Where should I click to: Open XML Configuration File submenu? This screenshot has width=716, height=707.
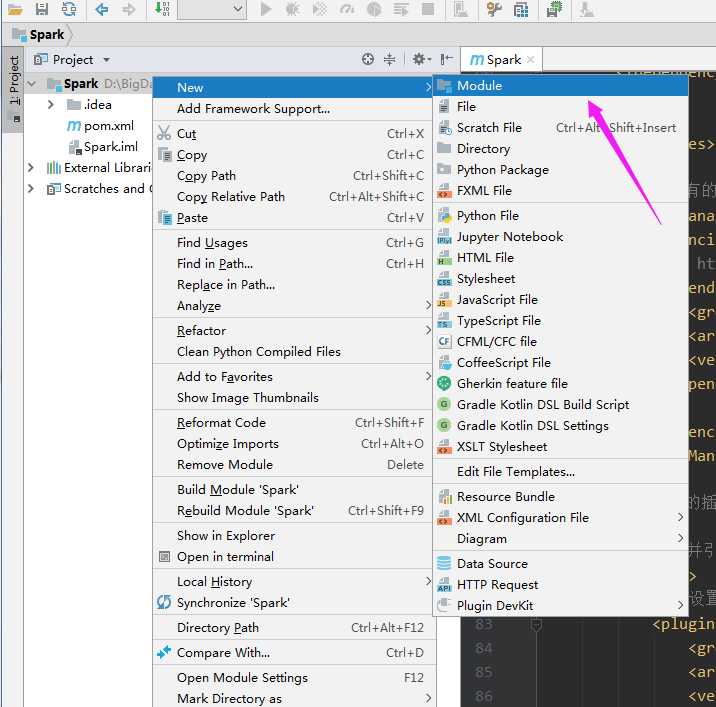point(561,518)
